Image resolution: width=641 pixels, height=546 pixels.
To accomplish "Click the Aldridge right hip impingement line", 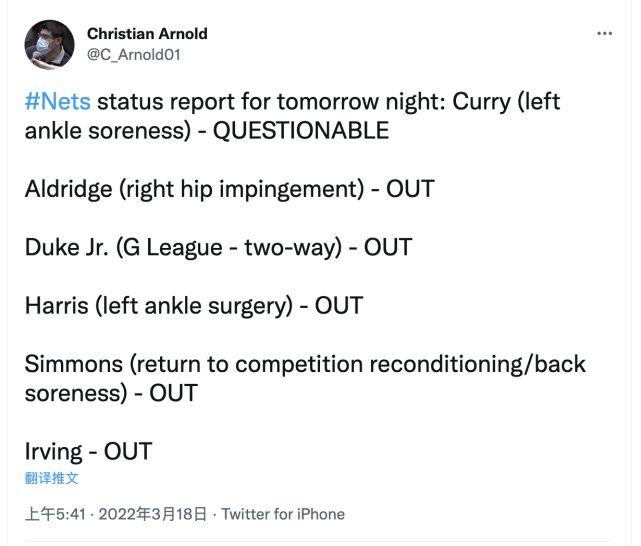I will pos(229,189).
